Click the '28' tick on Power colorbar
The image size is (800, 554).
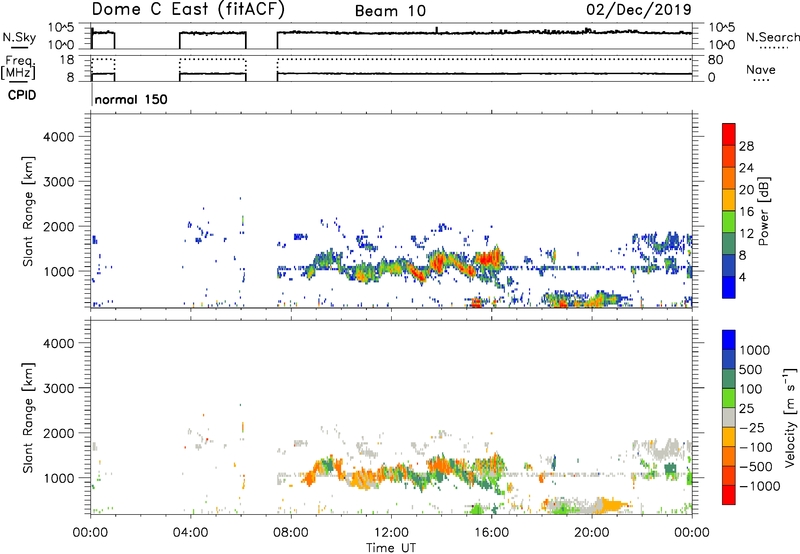click(x=746, y=146)
